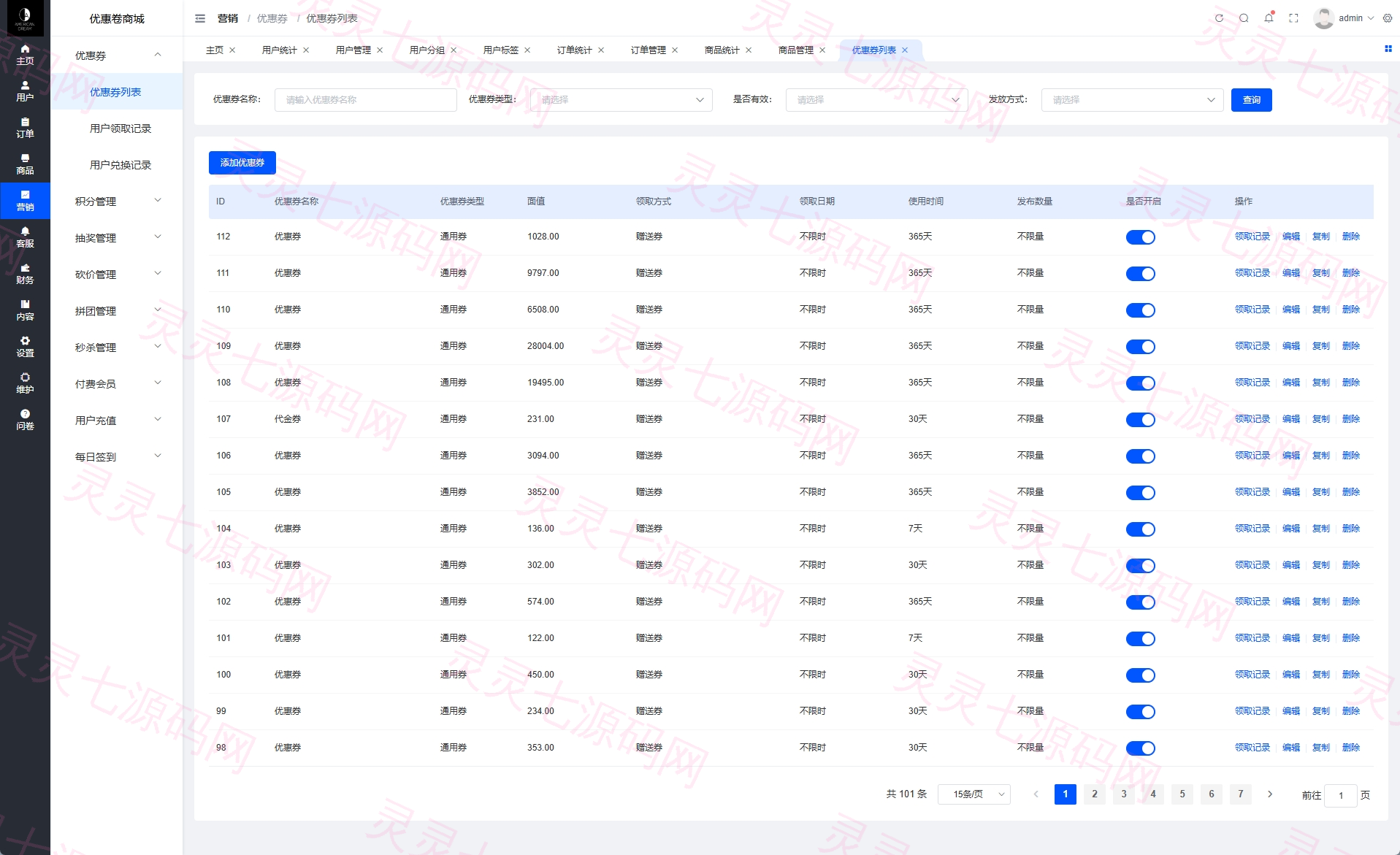The height and width of the screenshot is (855, 1400).
Task: Collapse sidebar with hamburger menu icon
Action: click(200, 18)
